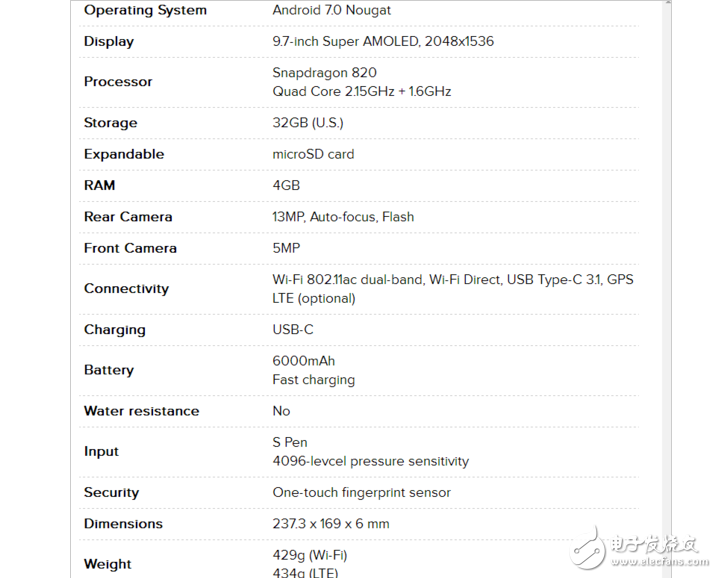Click the Processor row label
Viewport: 717px width, 578px height.
pos(118,82)
